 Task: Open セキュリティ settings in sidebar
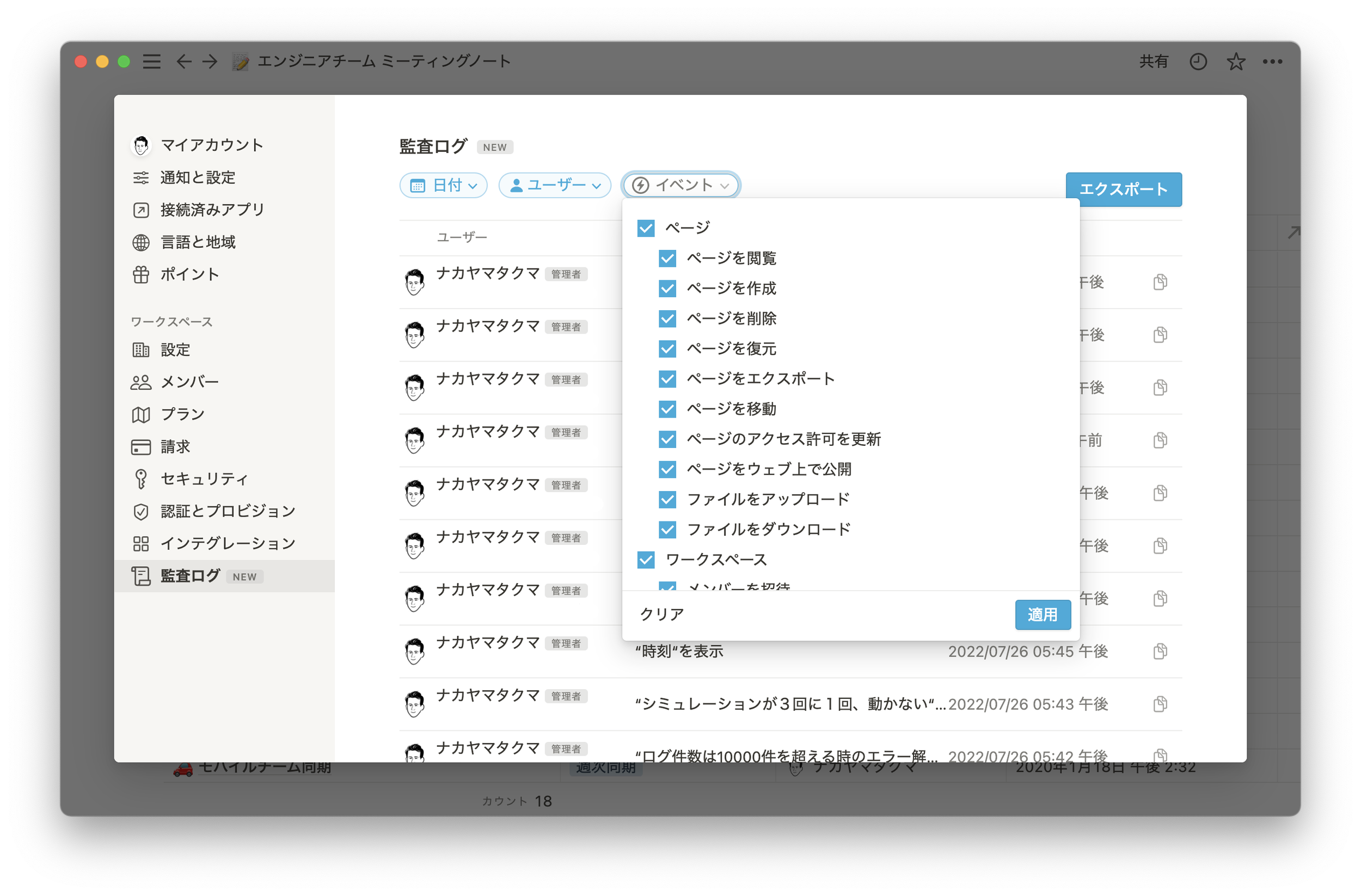click(x=204, y=478)
